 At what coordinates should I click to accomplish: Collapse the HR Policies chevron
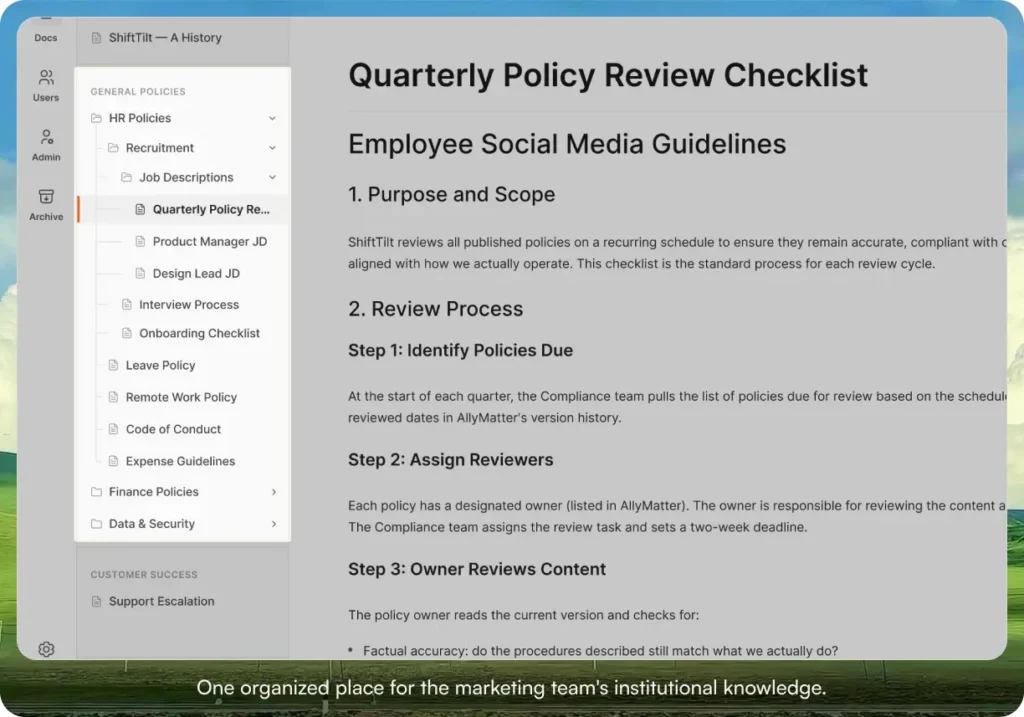(272, 118)
